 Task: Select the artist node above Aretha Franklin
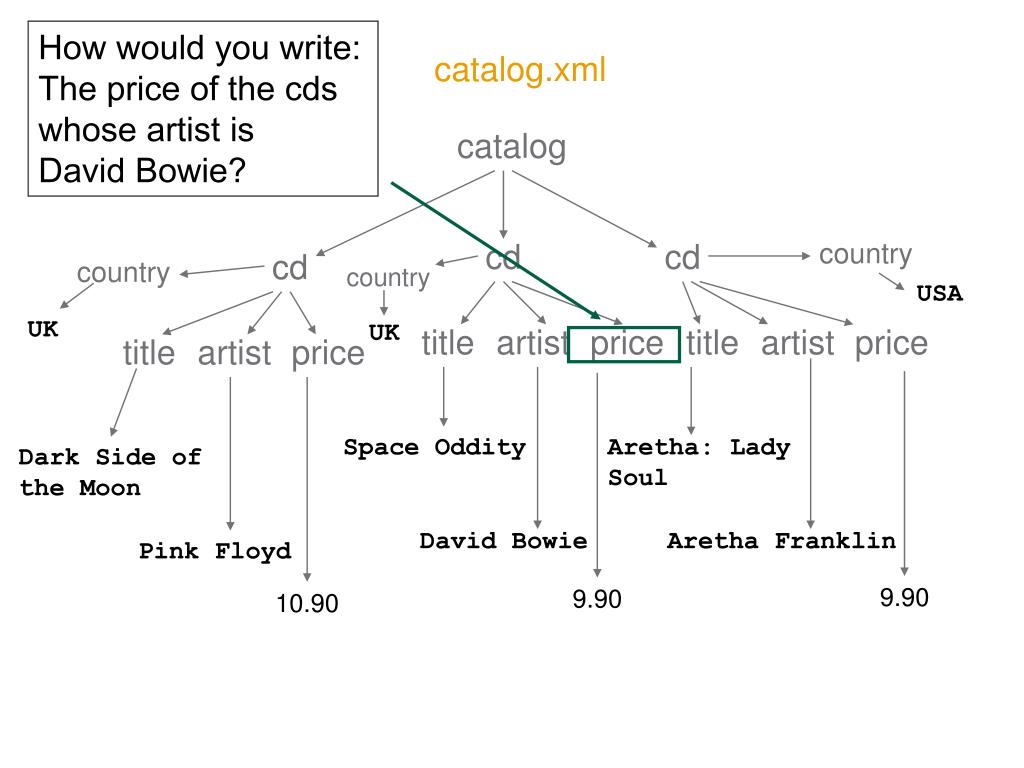pyautogui.click(x=798, y=344)
